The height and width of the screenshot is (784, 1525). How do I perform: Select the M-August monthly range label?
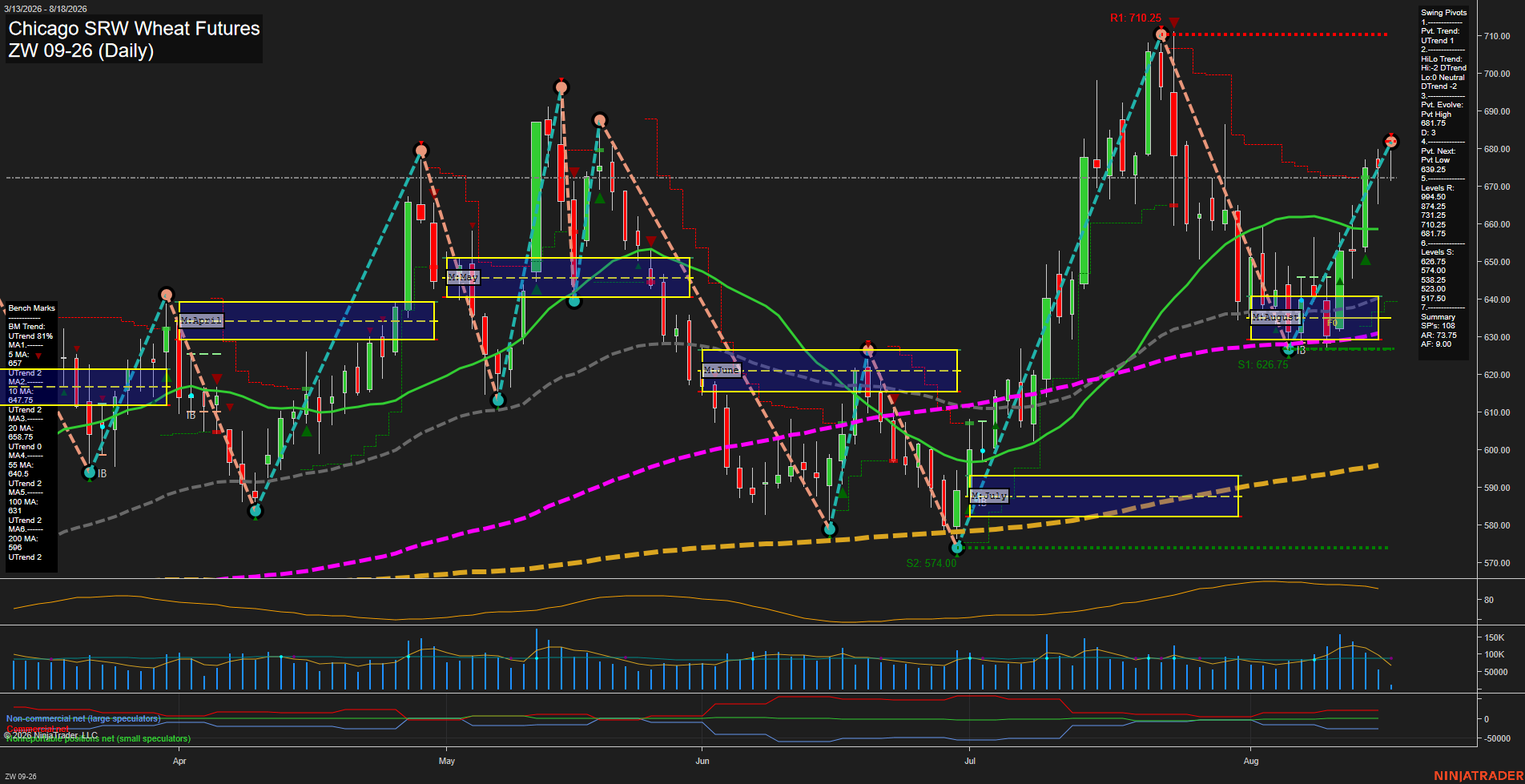pos(1276,317)
